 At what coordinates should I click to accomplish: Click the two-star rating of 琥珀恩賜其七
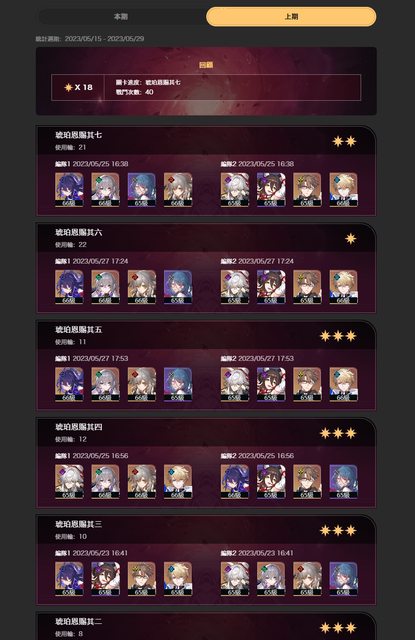pos(344,141)
